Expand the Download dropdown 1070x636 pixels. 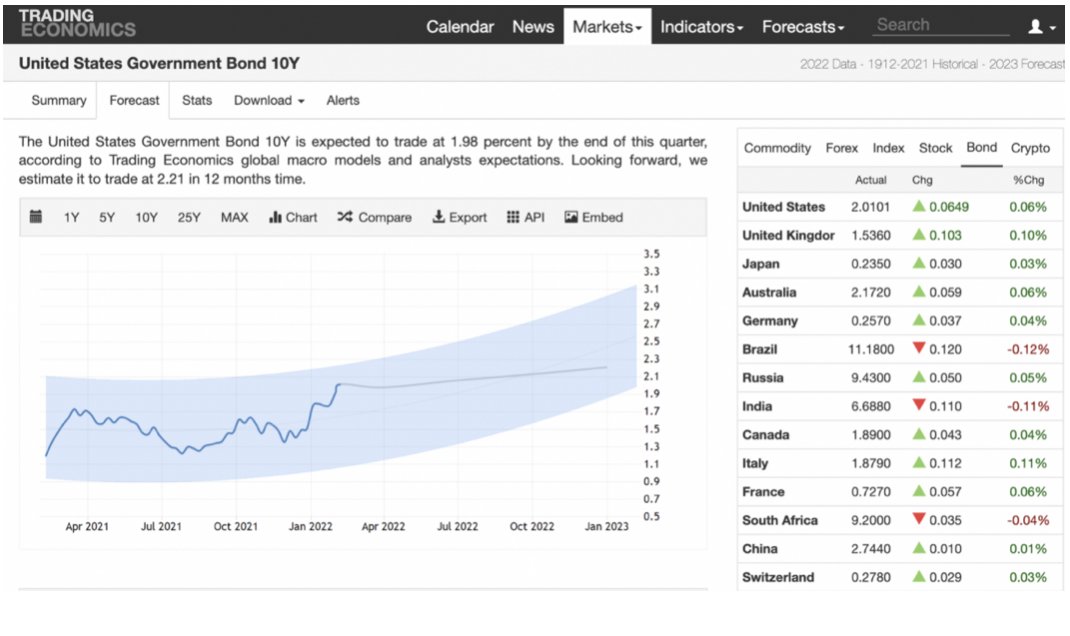pyautogui.click(x=269, y=100)
